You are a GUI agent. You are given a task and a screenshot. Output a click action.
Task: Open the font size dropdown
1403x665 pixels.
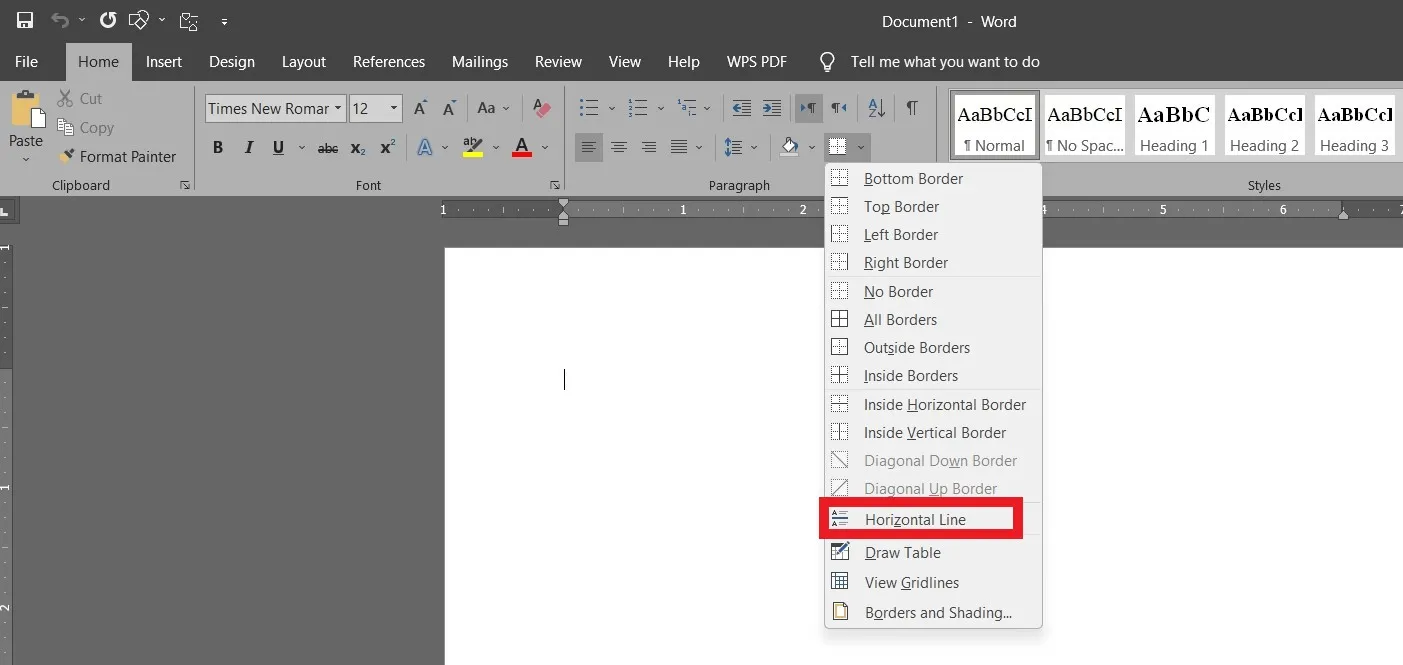394,108
